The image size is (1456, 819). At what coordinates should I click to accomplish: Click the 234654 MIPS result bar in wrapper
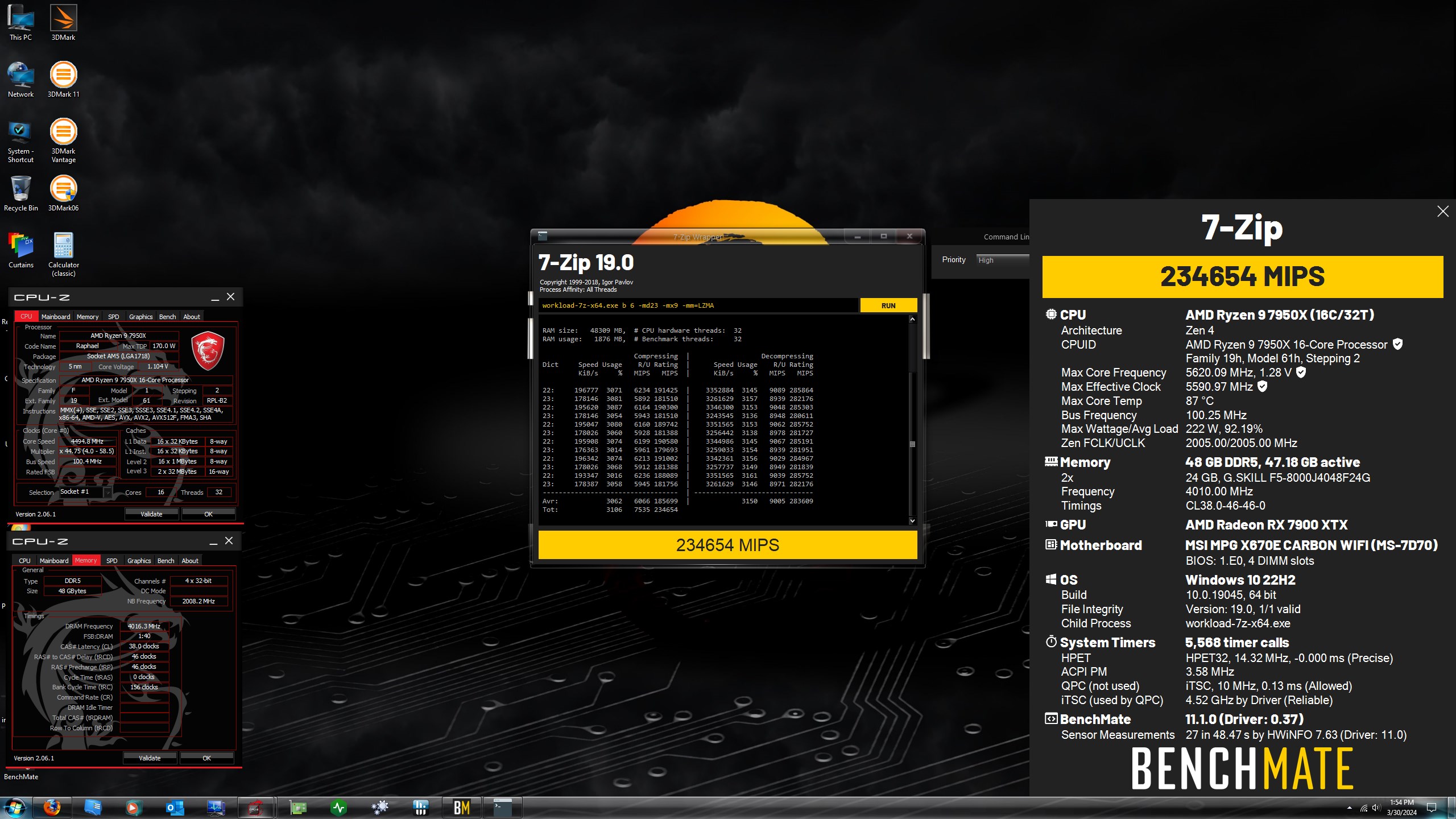pos(727,545)
